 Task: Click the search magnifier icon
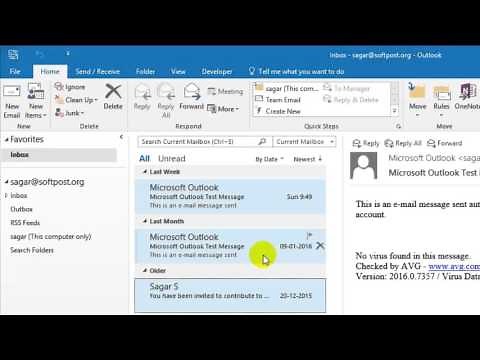(x=263, y=142)
